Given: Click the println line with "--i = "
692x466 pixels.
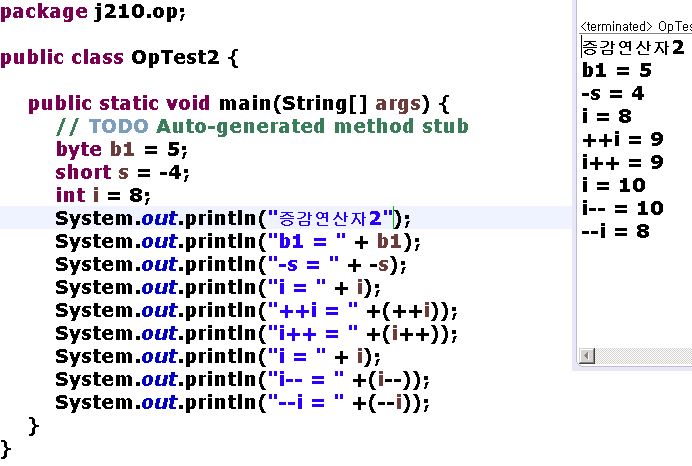Looking at the screenshot, I should [242, 402].
